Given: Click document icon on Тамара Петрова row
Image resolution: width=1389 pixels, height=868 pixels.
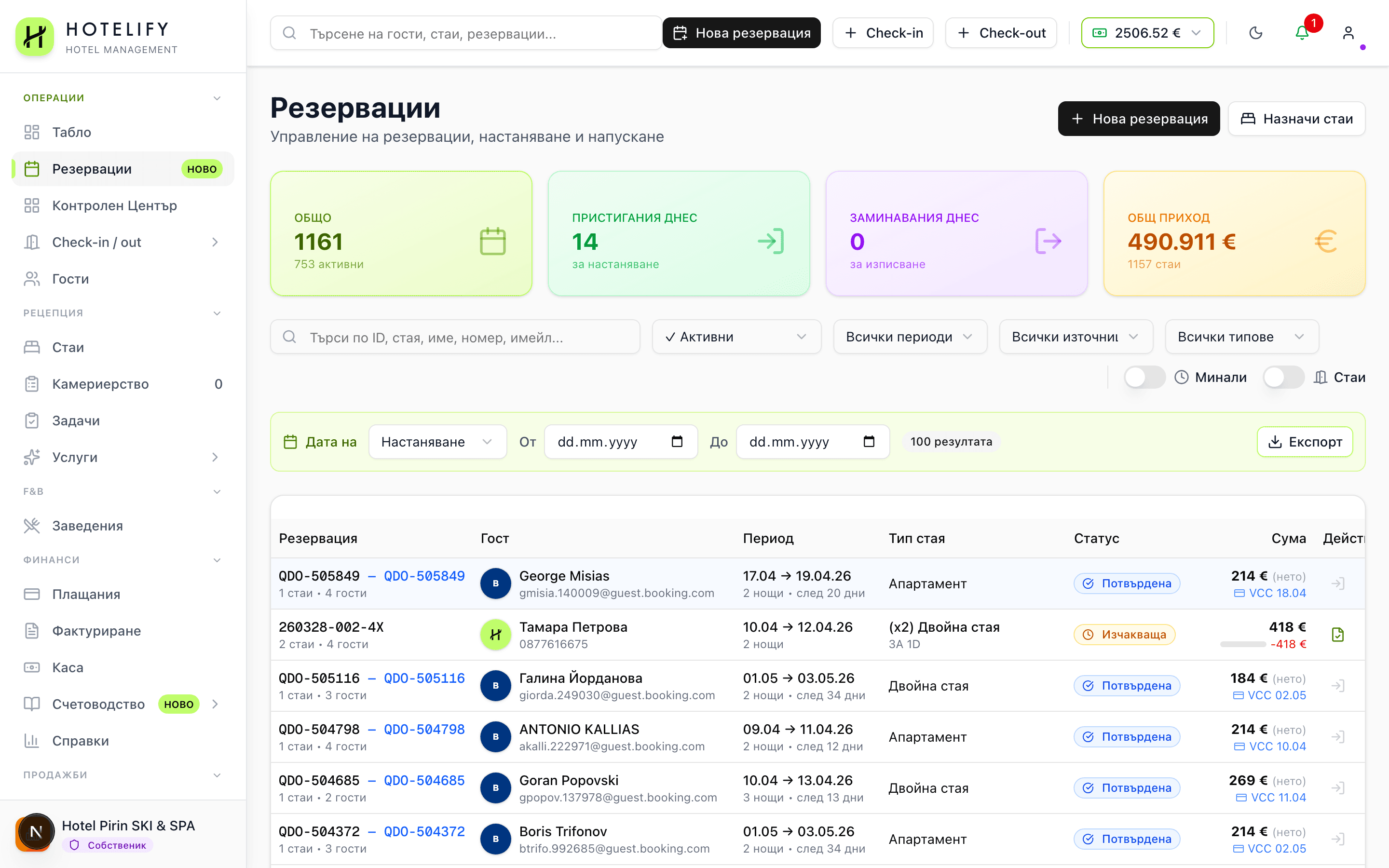Looking at the screenshot, I should pyautogui.click(x=1337, y=635).
